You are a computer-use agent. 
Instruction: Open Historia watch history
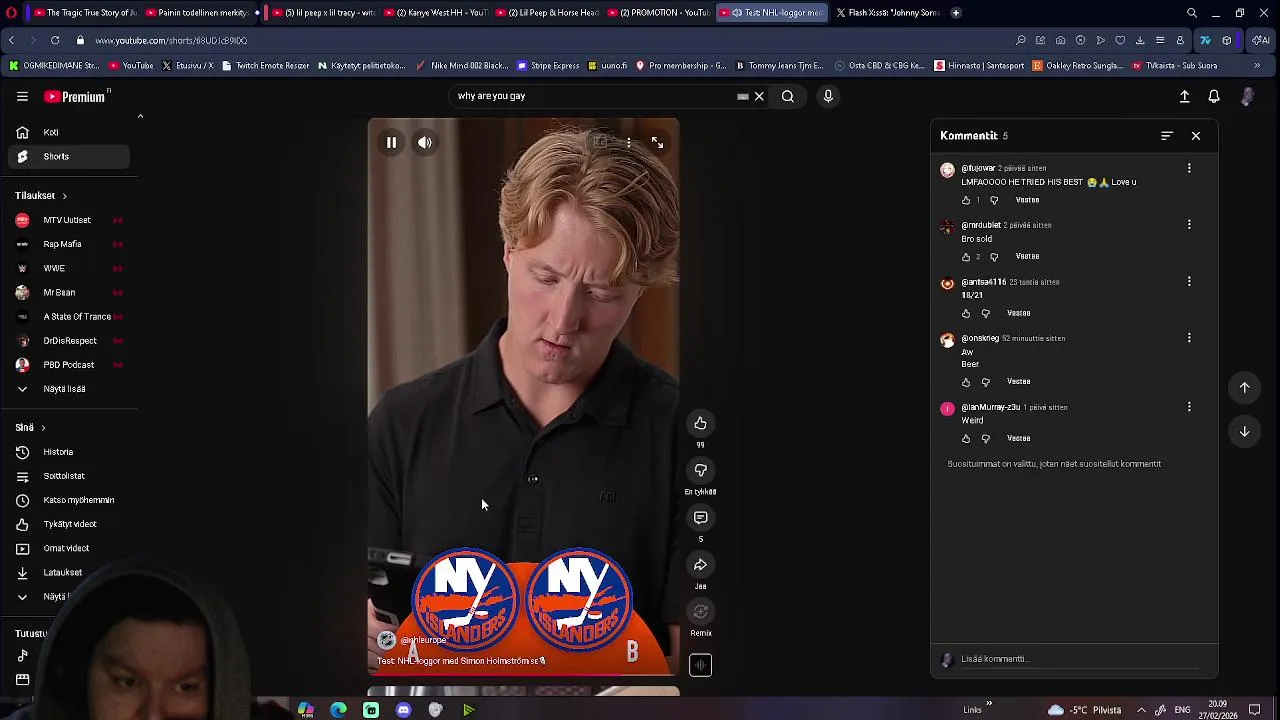coord(68,452)
